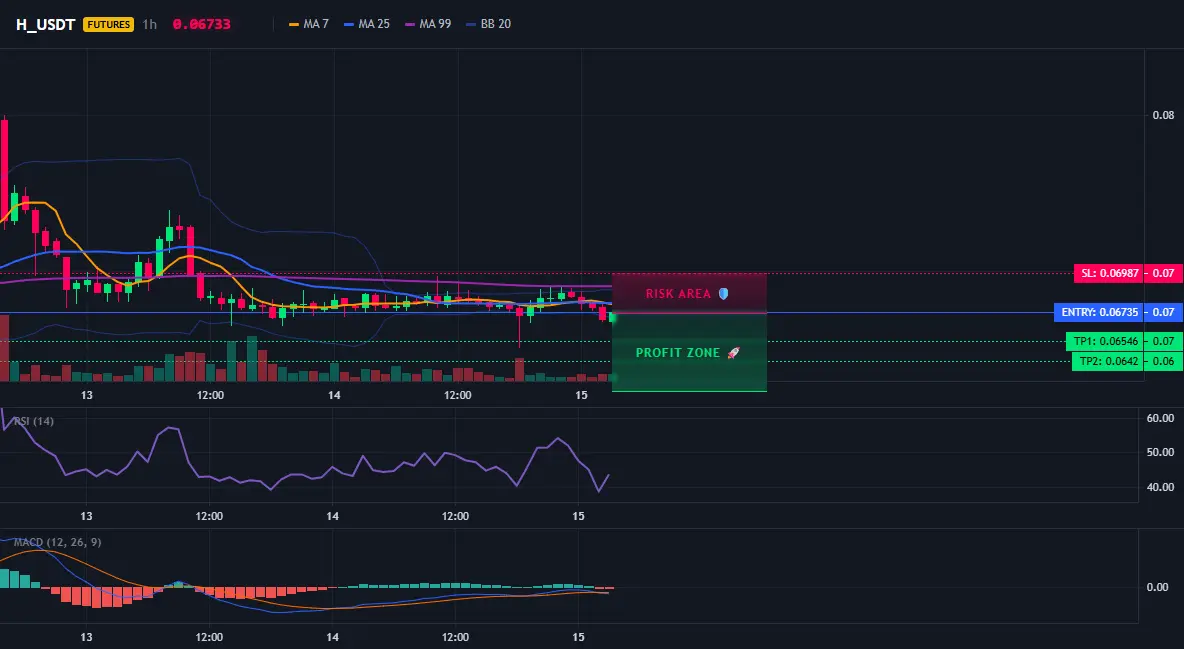Click the yellow FUTURES badge
Image resolution: width=1184 pixels, height=649 pixels.
click(108, 24)
